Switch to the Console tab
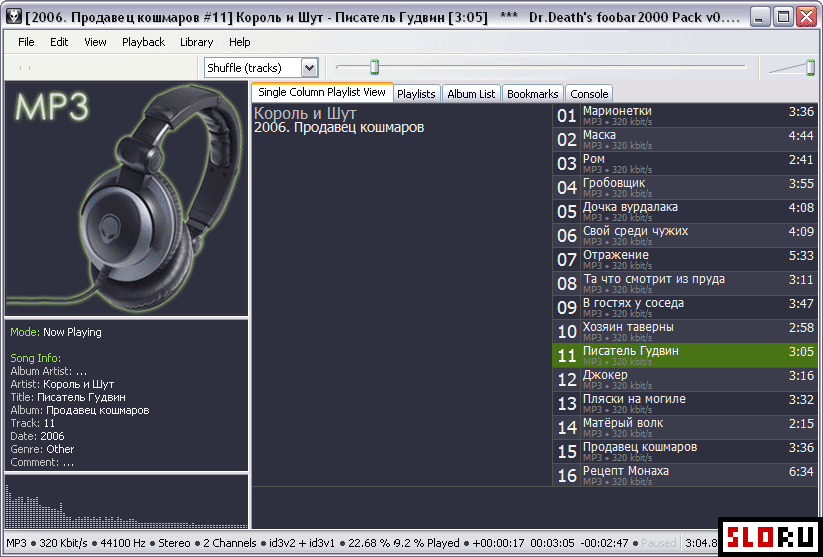 click(589, 94)
